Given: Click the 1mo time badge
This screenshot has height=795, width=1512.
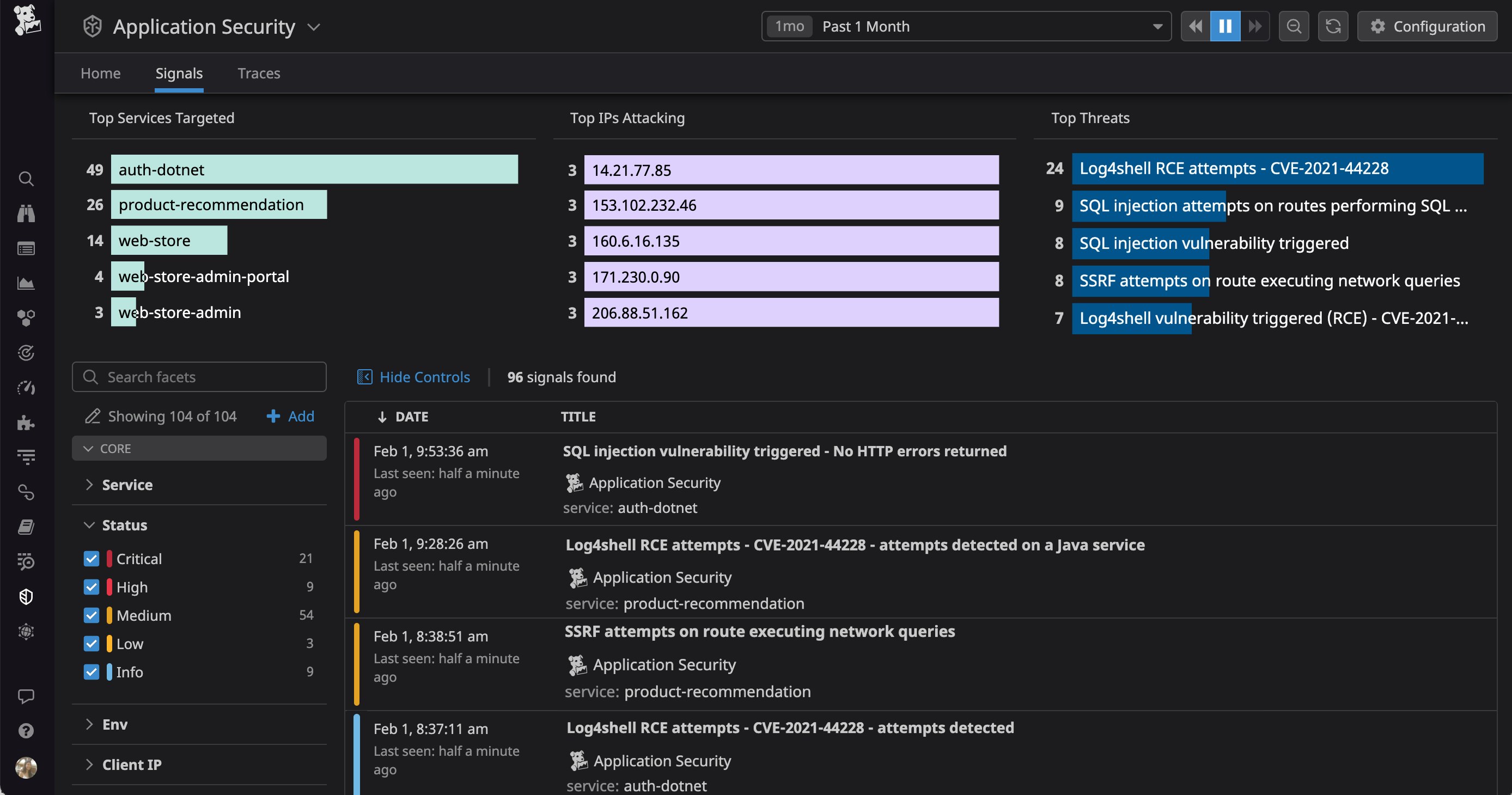Looking at the screenshot, I should pyautogui.click(x=789, y=26).
